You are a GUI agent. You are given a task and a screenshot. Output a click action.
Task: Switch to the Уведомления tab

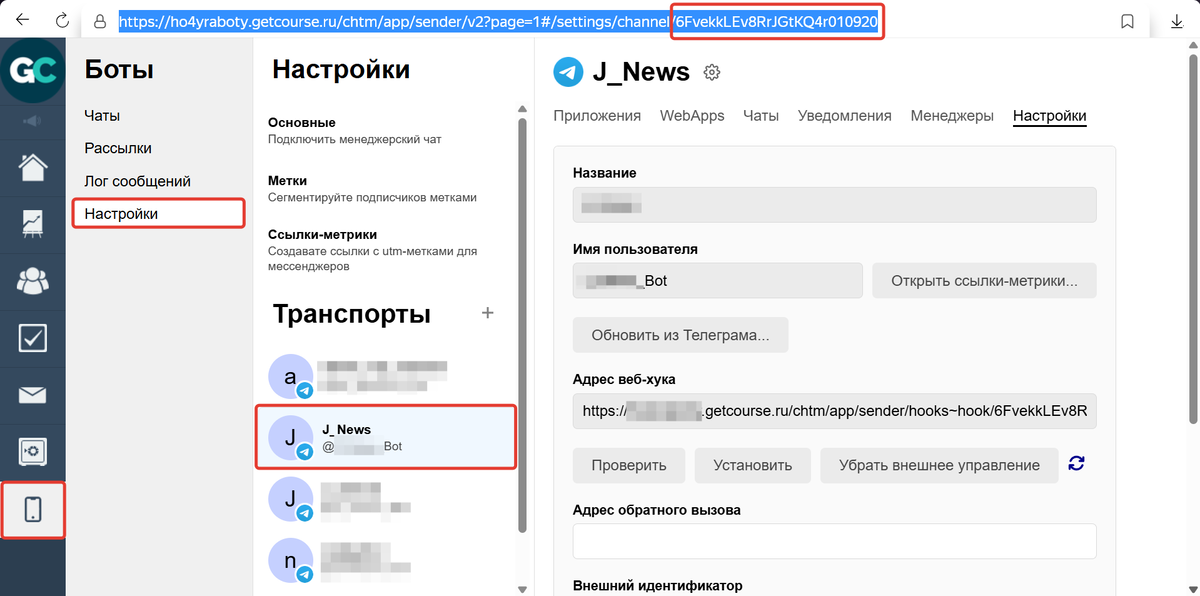click(844, 116)
